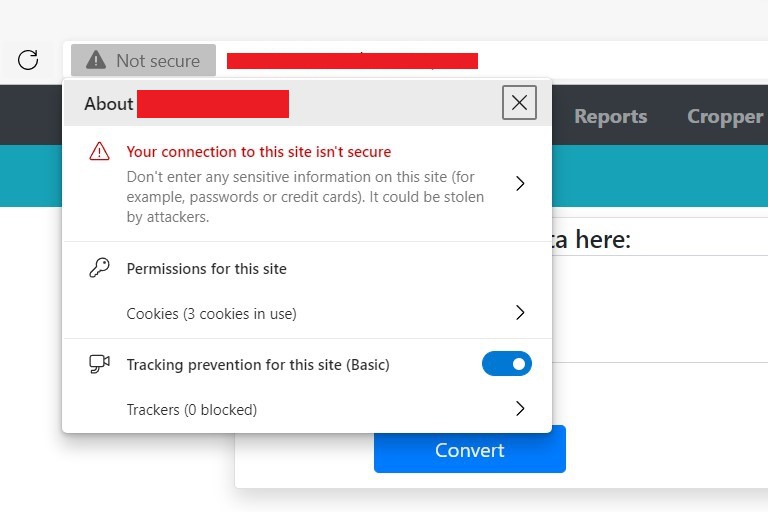Close the About site info popup
Viewport: 768px width, 512px height.
(519, 102)
